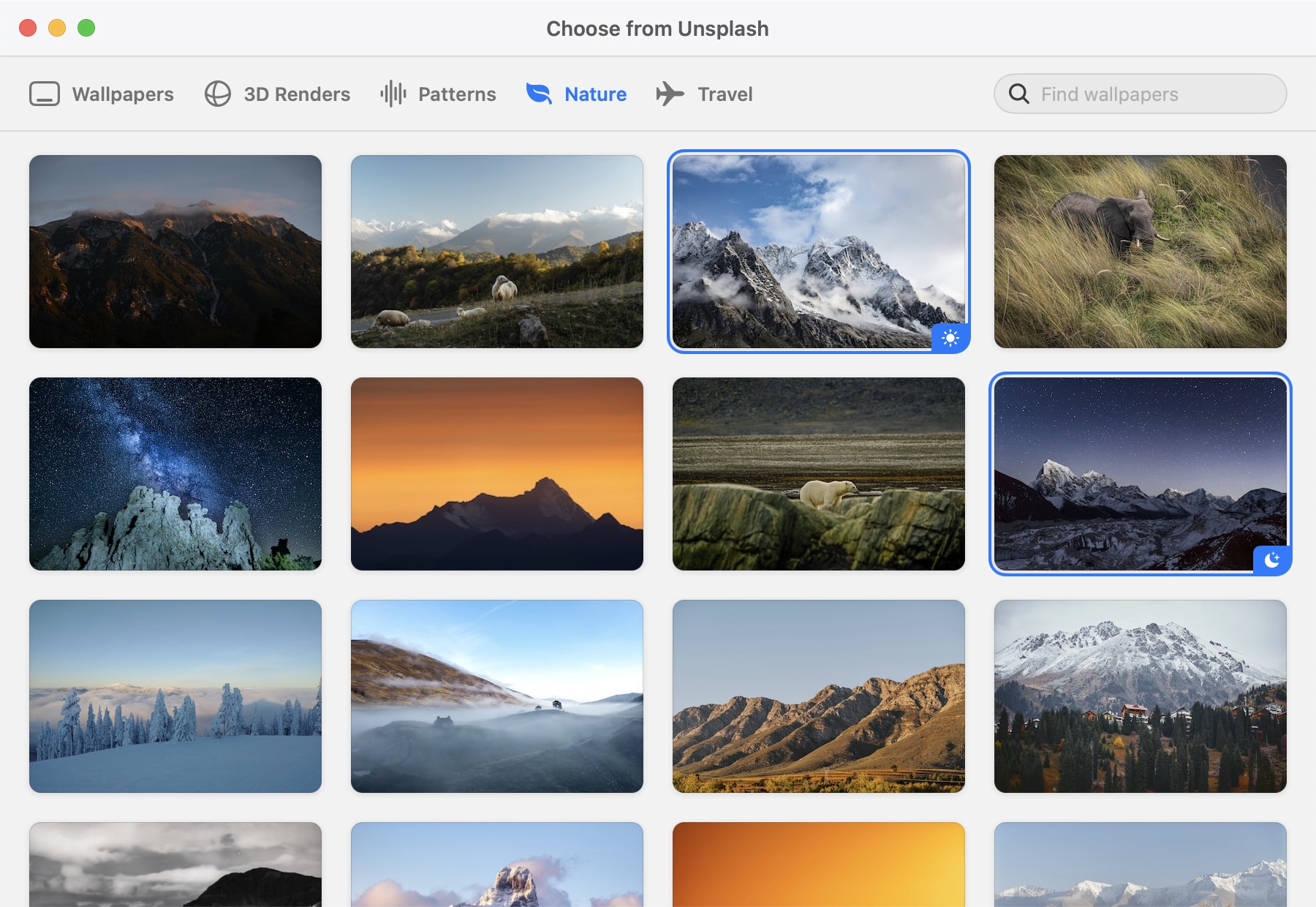
Task: Click the Nature leaf icon
Action: click(x=539, y=94)
